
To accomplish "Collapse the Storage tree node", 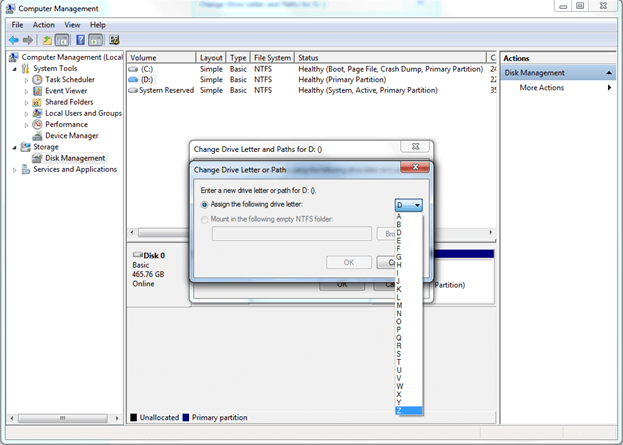I will click(x=15, y=147).
